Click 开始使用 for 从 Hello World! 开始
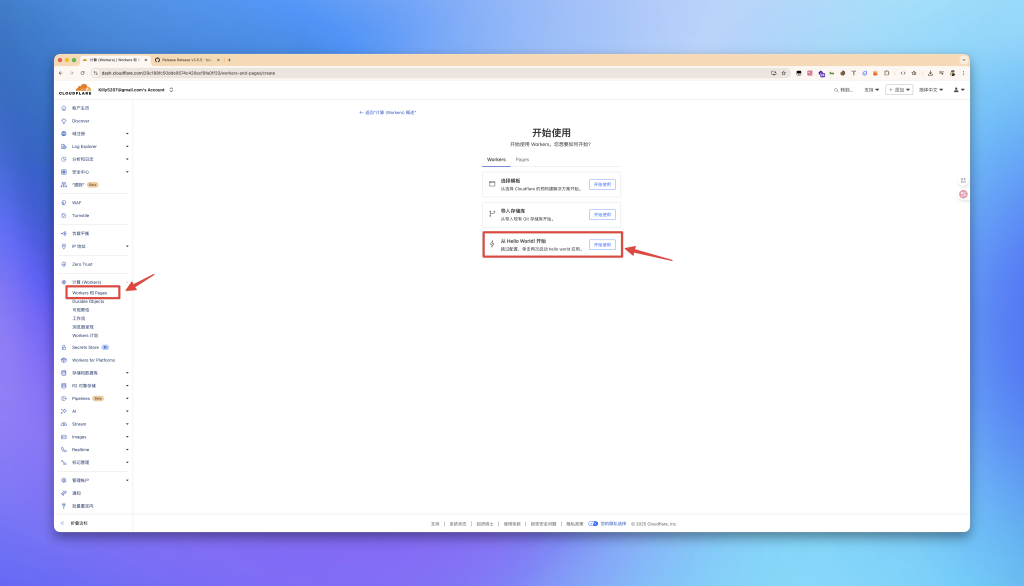1024x586 pixels. tap(602, 244)
